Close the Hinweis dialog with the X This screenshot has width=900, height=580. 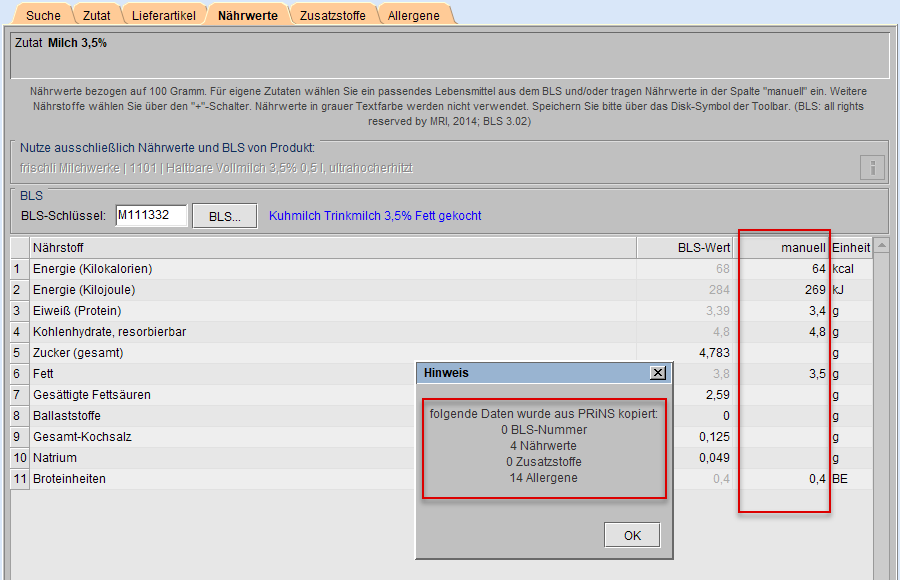pyautogui.click(x=657, y=372)
